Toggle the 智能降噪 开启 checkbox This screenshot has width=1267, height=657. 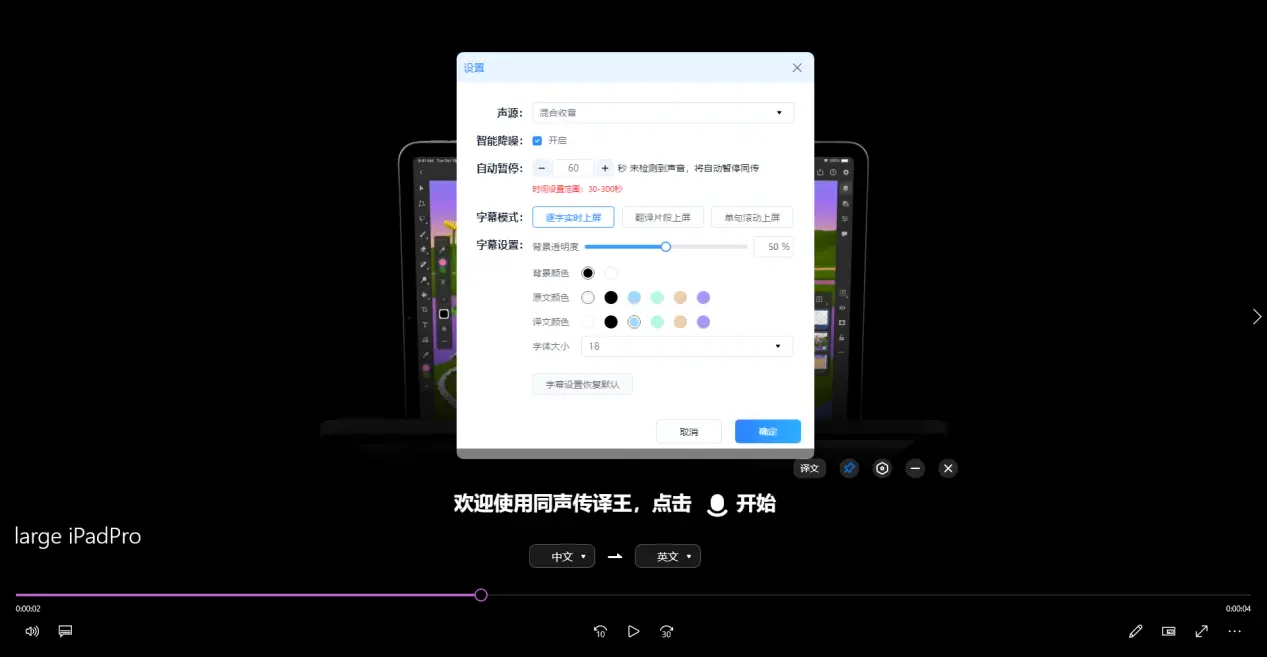point(537,140)
